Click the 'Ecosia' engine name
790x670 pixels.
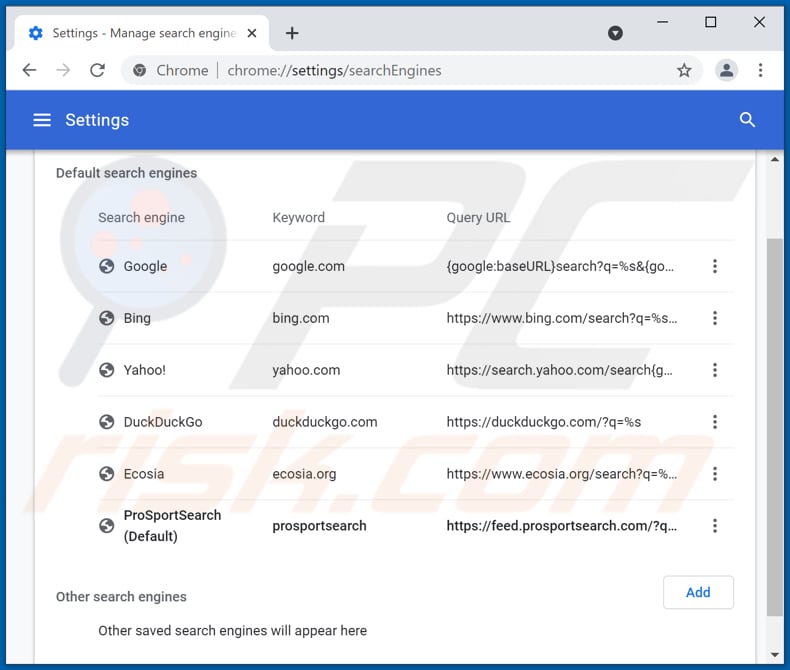[144, 474]
